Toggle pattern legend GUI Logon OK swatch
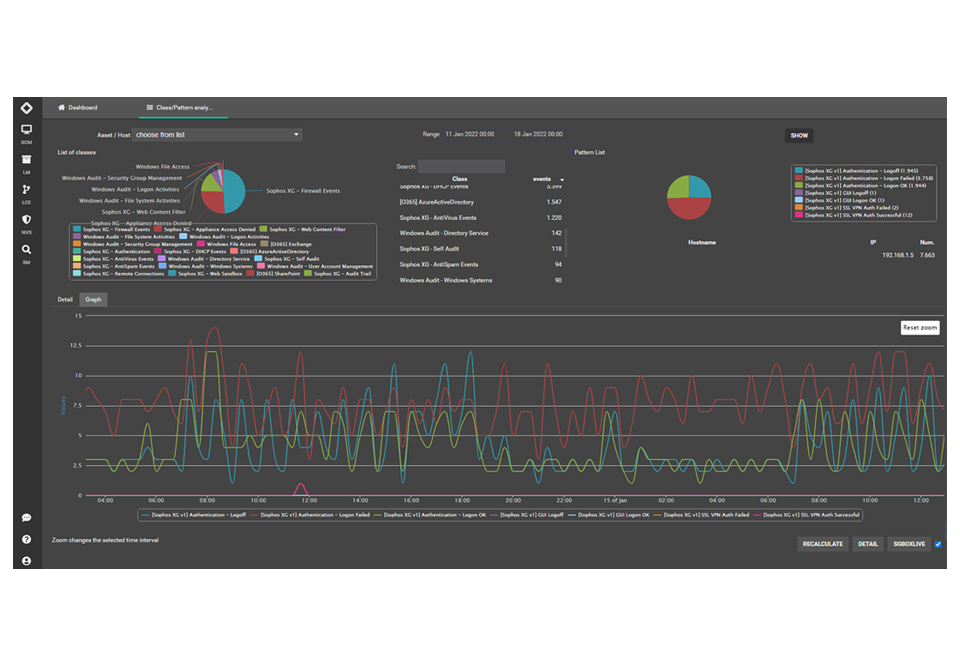This screenshot has height=665, width=960. tap(799, 200)
